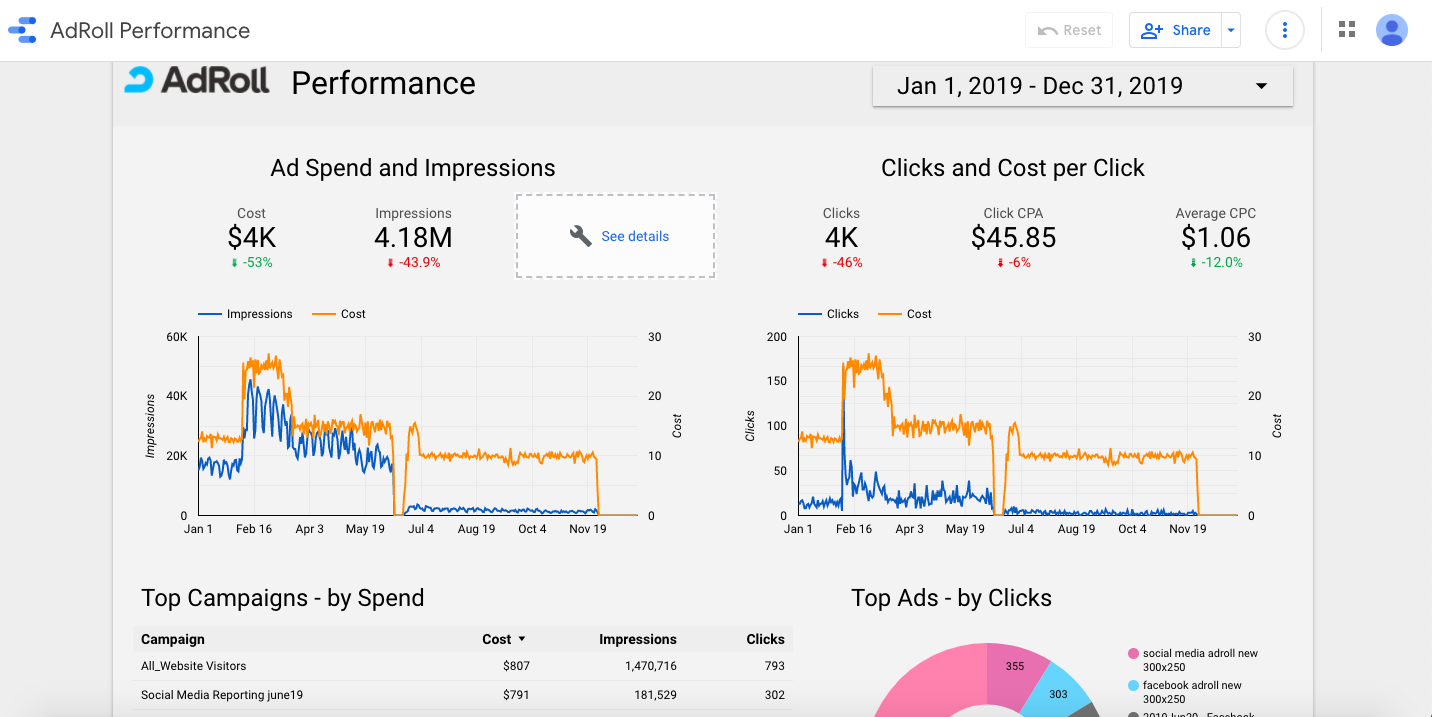Open the See details link

coord(635,237)
